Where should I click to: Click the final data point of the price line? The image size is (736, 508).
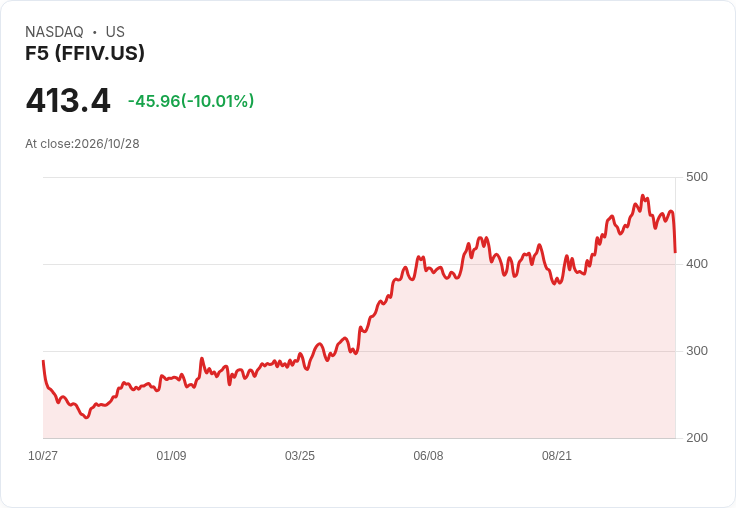pos(675,252)
